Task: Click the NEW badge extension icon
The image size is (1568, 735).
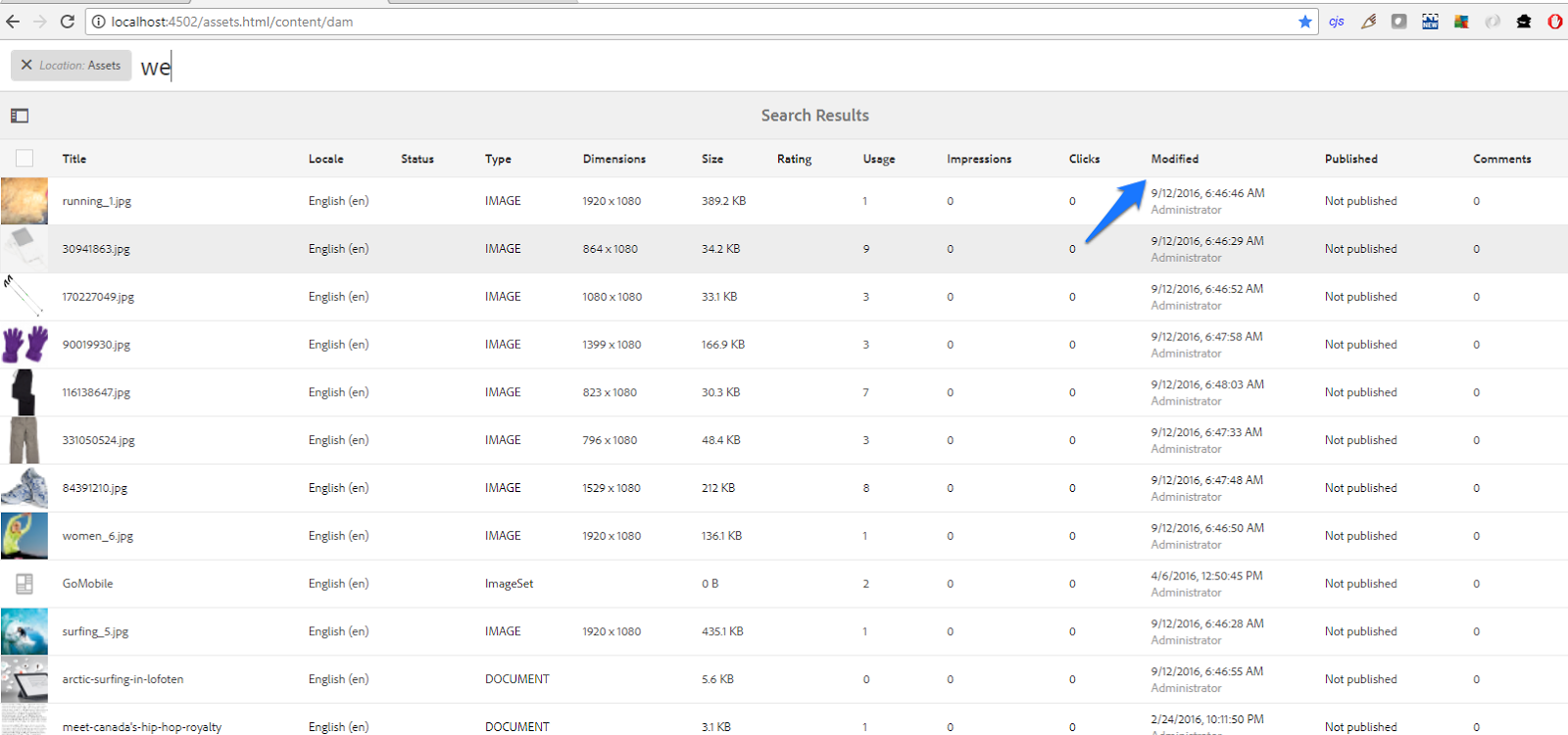Action: (1431, 22)
